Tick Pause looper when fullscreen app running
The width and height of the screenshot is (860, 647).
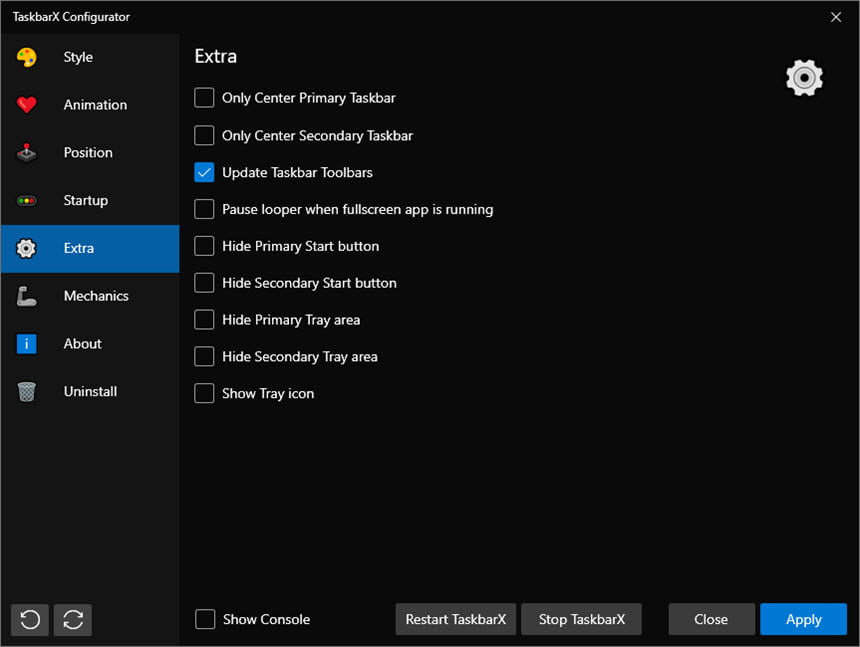[204, 209]
